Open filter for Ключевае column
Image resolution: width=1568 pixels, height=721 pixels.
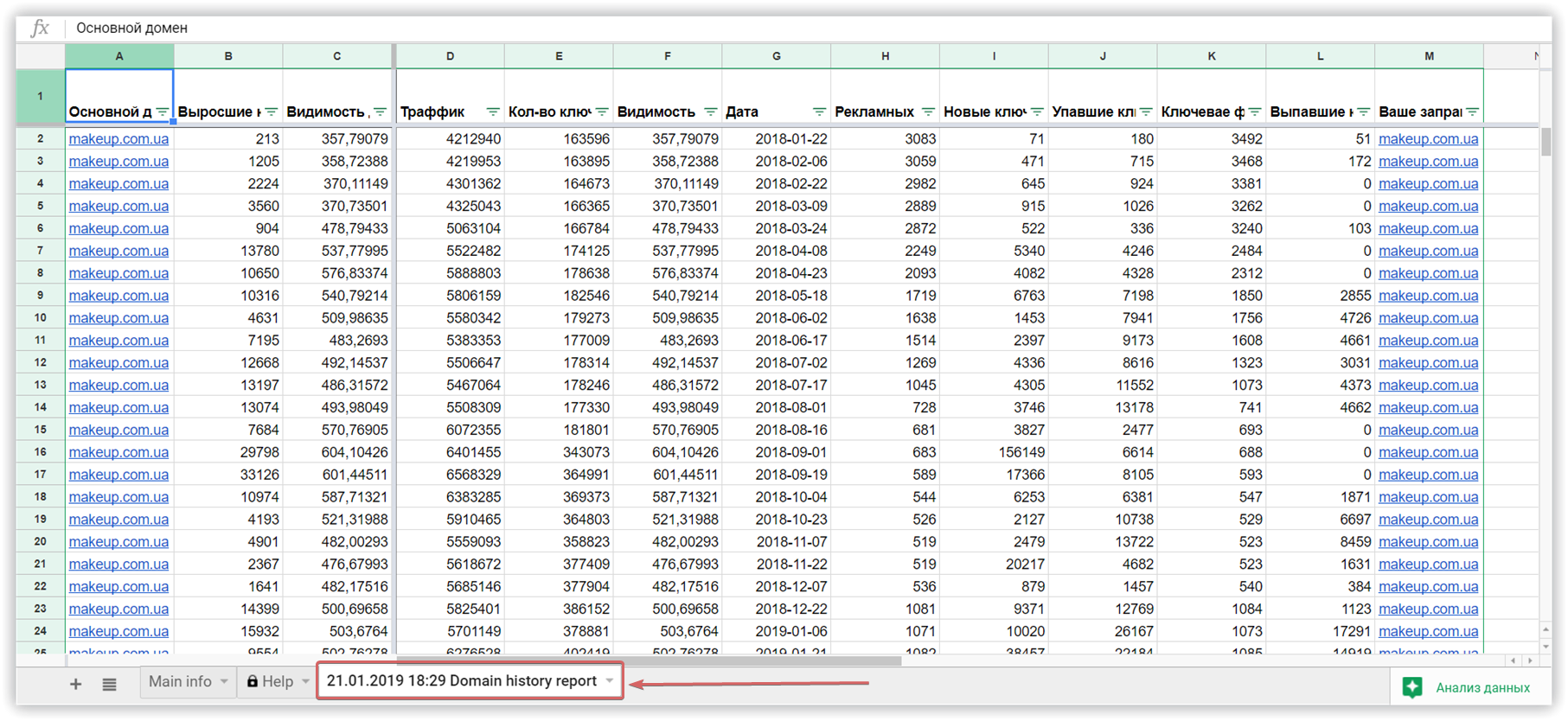tap(1255, 112)
